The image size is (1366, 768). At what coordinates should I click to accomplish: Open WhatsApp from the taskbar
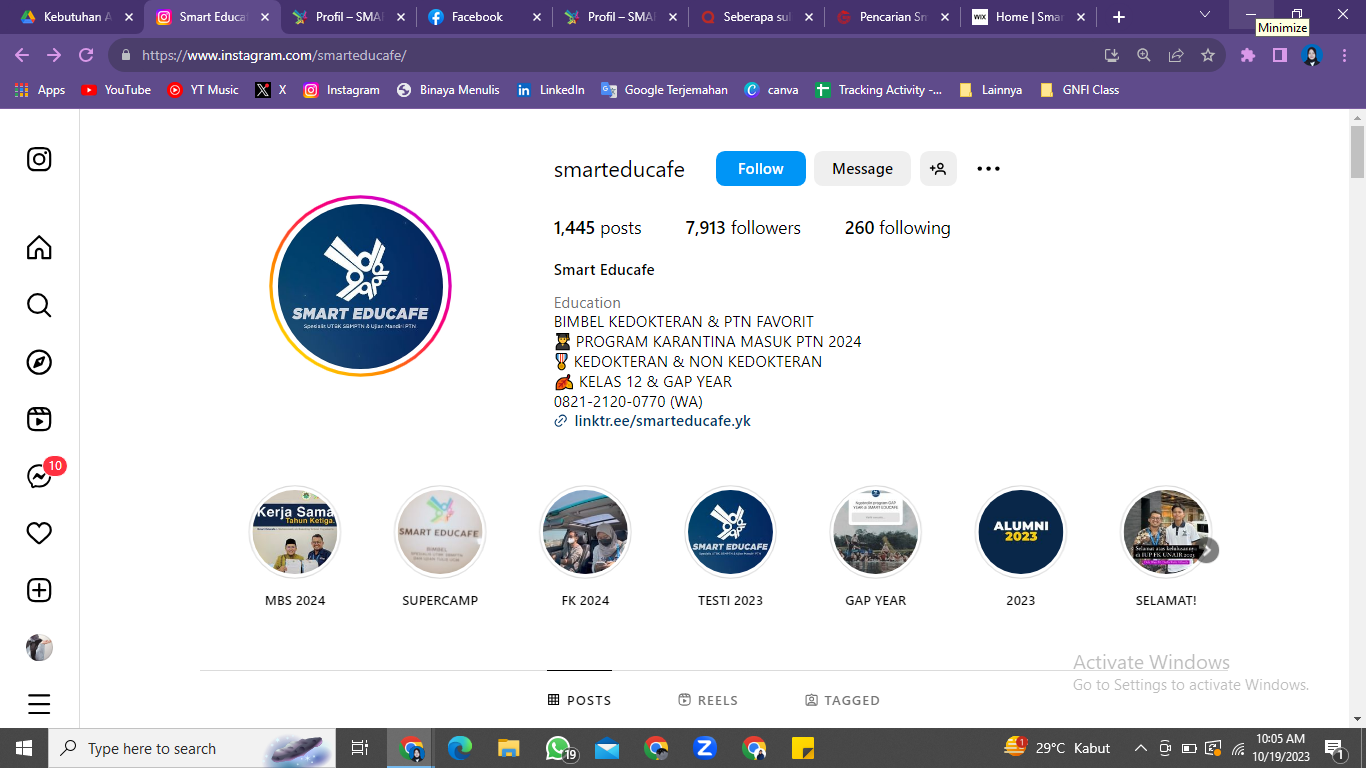558,748
